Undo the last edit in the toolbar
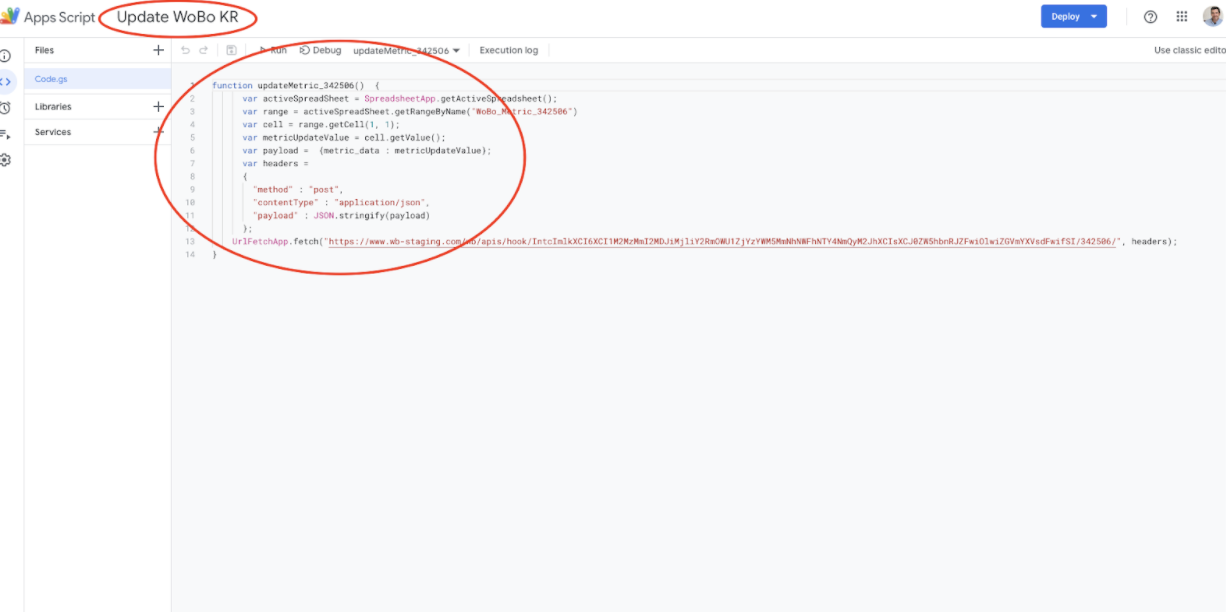1226x612 pixels. click(185, 50)
